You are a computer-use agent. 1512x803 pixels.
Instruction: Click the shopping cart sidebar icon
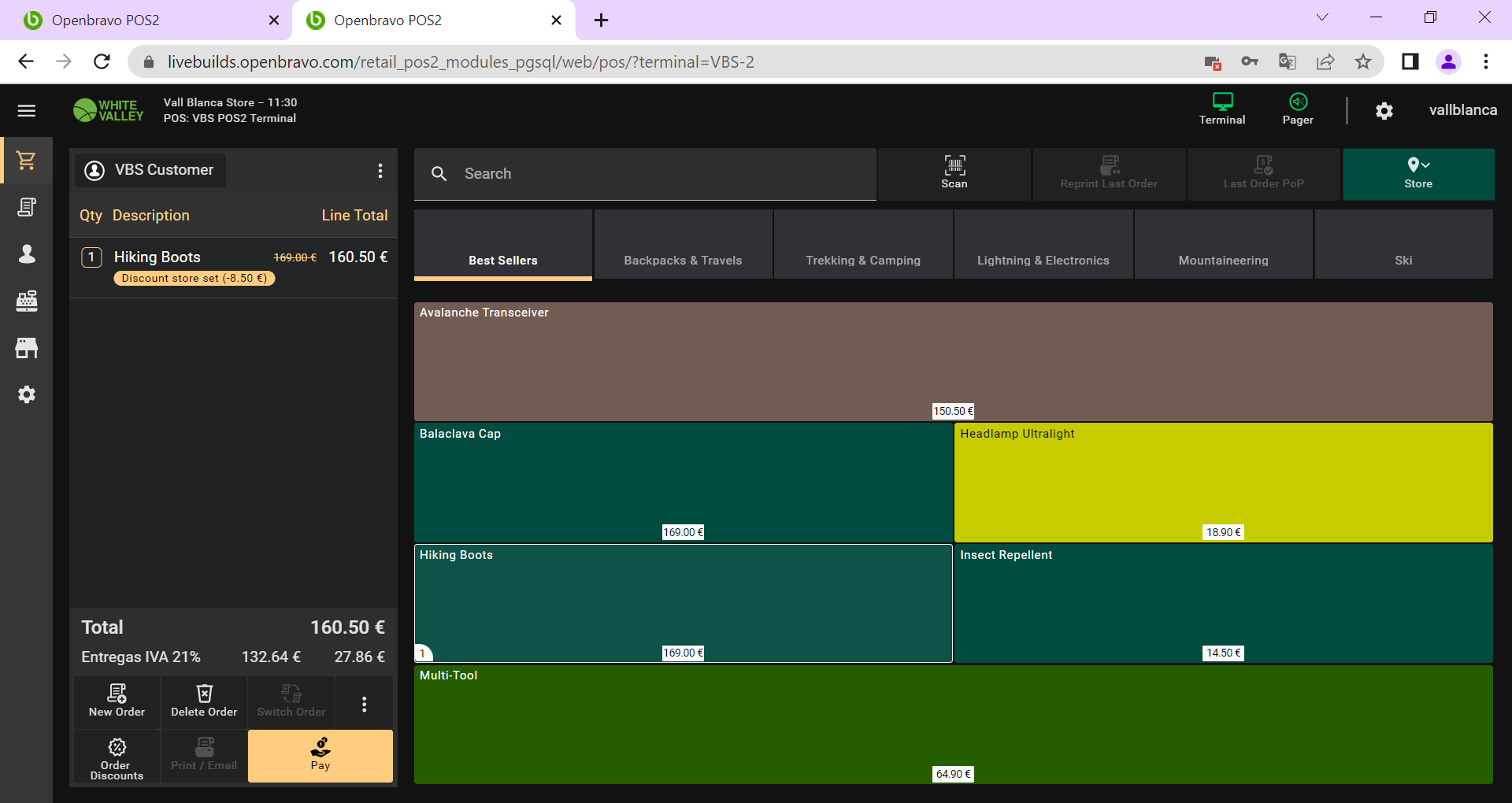pos(27,161)
